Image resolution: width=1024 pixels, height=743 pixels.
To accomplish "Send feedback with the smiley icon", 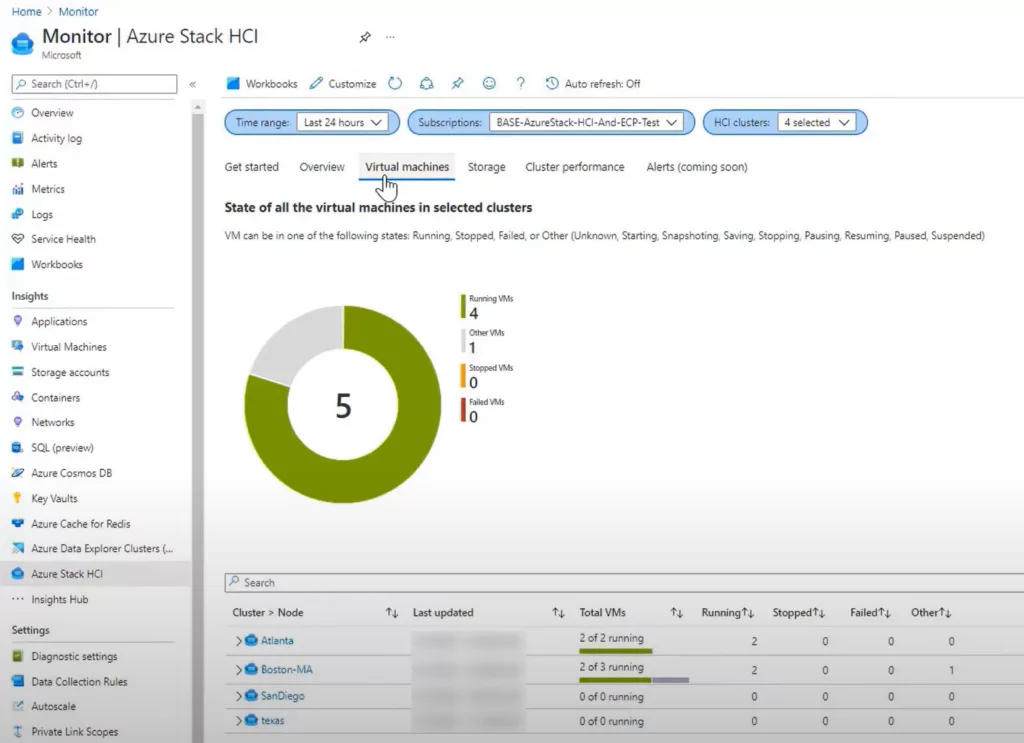I will point(488,84).
